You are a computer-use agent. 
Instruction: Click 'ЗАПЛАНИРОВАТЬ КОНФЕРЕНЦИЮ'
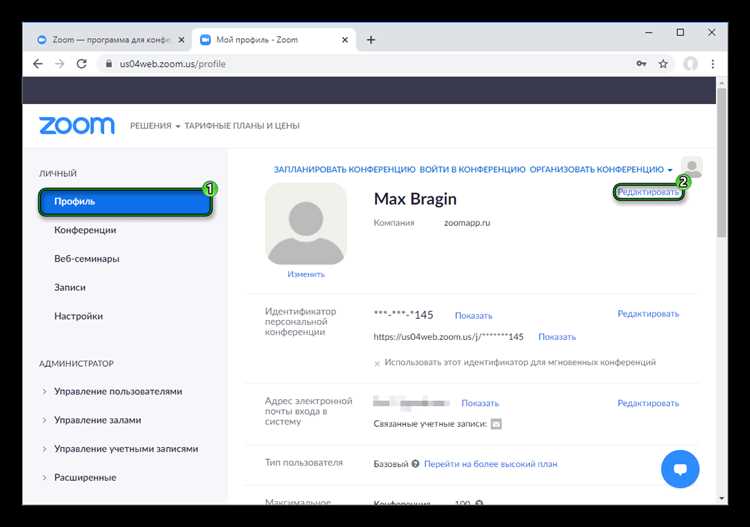coord(344,169)
